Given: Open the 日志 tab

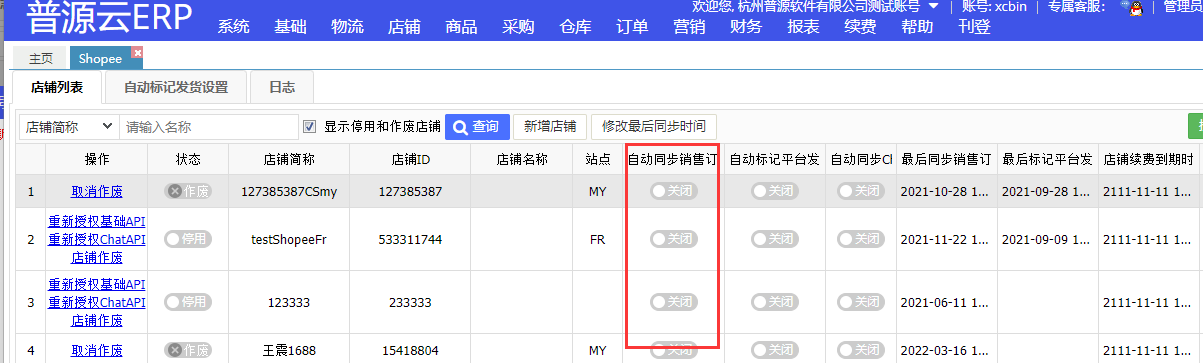Looking at the screenshot, I should coord(282,87).
